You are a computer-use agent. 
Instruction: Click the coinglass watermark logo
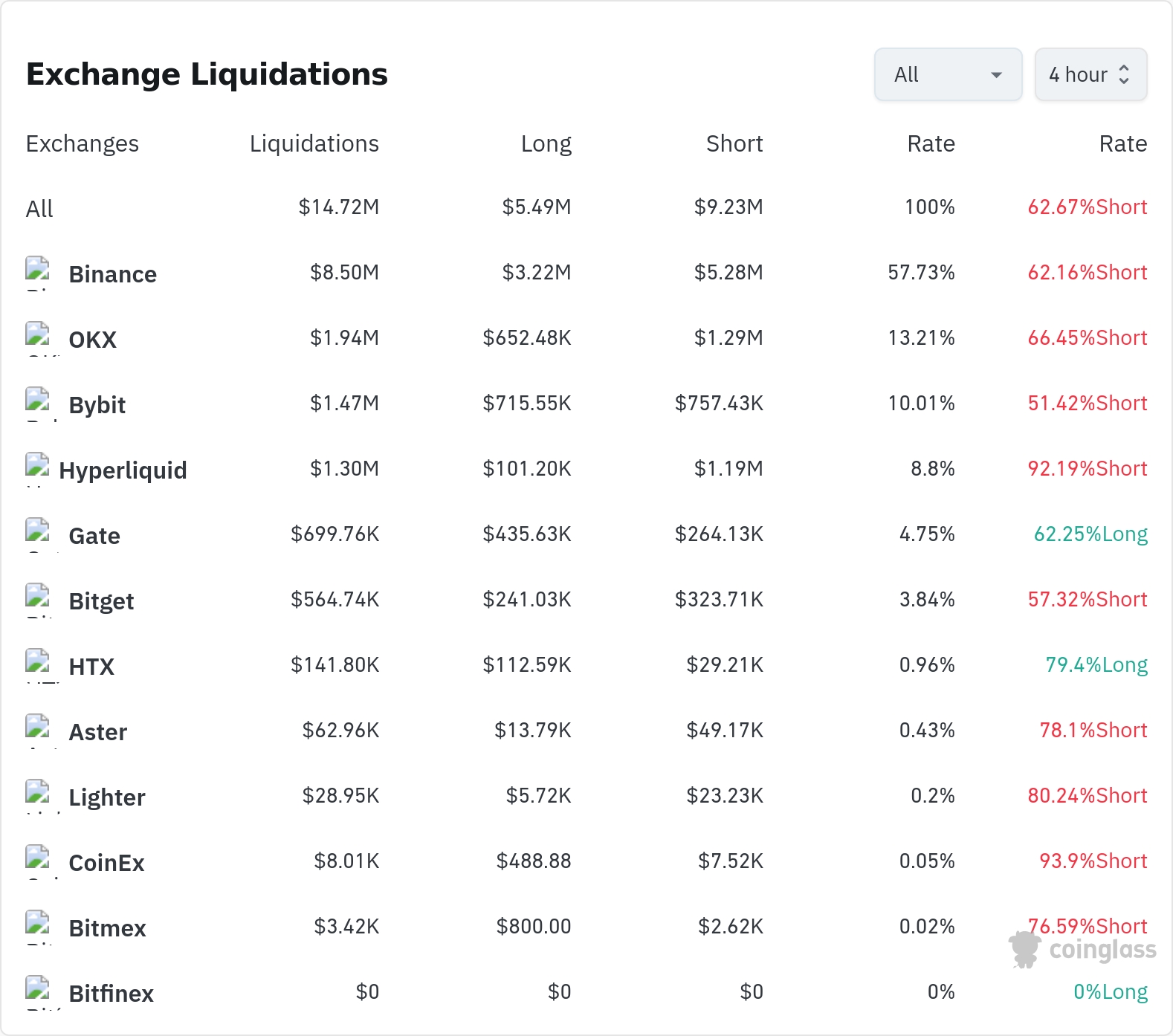[x=1082, y=950]
